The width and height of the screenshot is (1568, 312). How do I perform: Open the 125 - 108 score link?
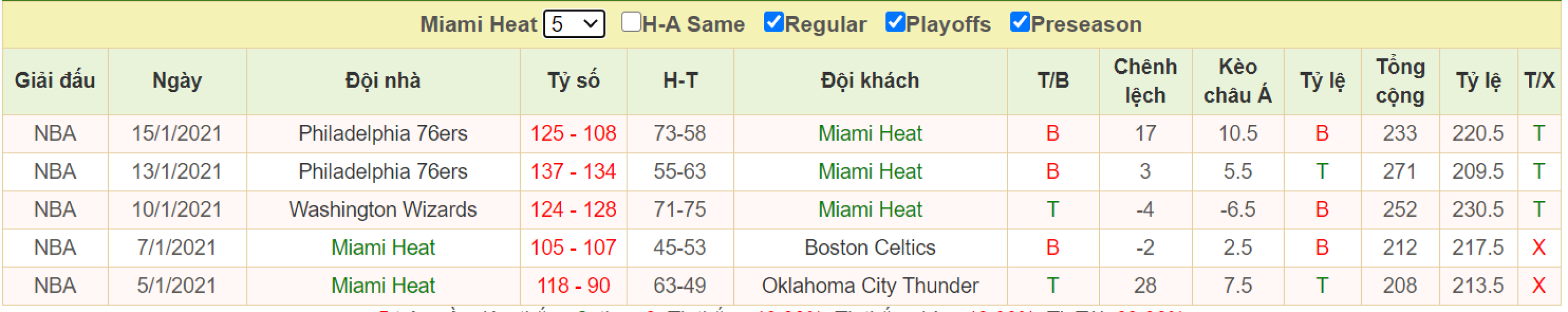pos(573,133)
